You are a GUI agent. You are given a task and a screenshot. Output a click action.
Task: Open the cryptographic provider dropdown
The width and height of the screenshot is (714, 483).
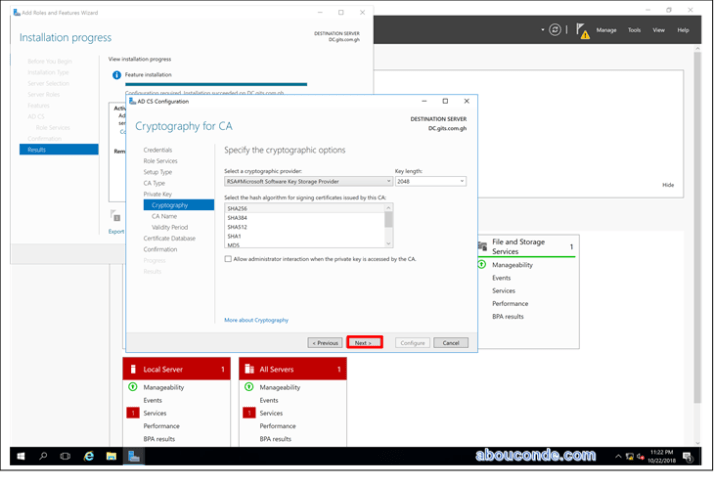307,181
